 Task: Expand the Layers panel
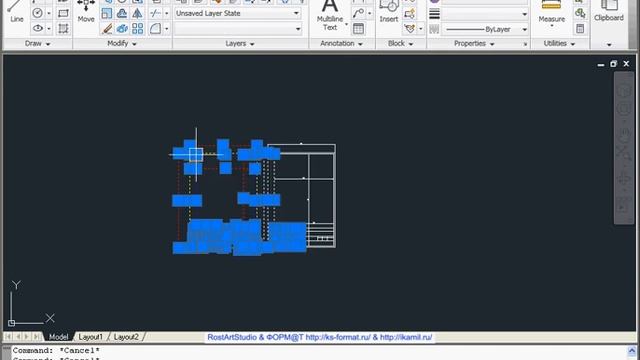[x=240, y=43]
